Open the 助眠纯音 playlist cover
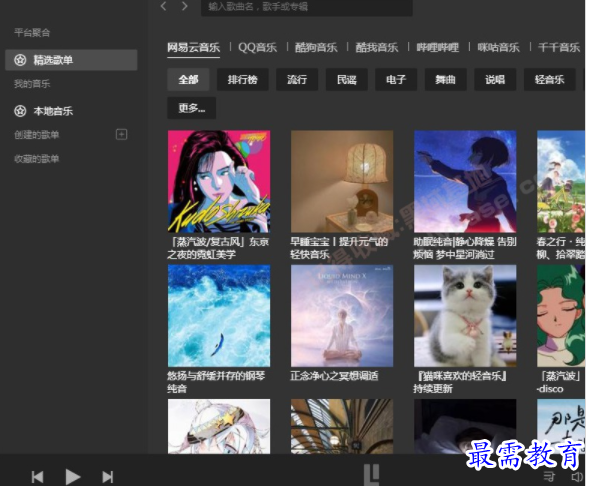This screenshot has width=590, height=486. pos(465,181)
